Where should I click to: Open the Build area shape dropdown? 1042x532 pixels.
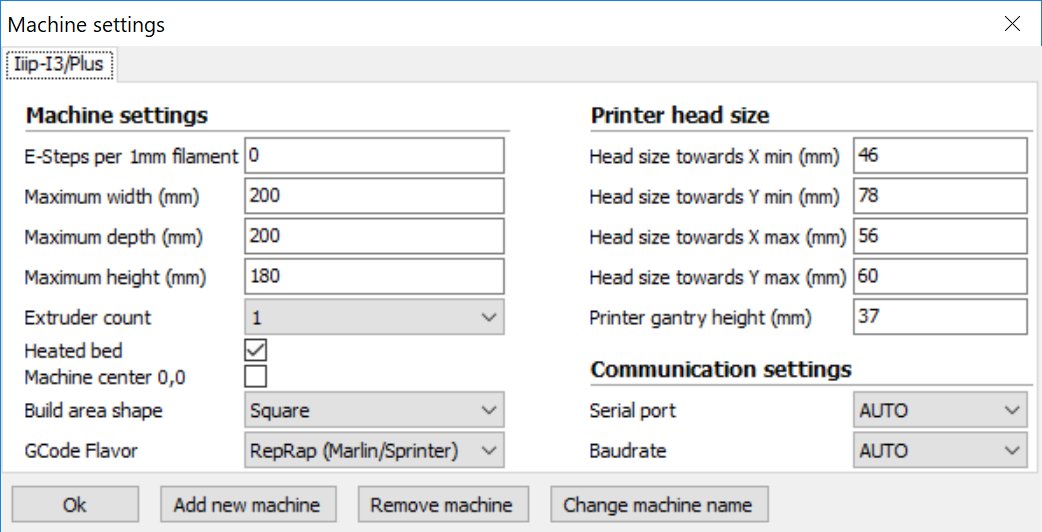(374, 410)
